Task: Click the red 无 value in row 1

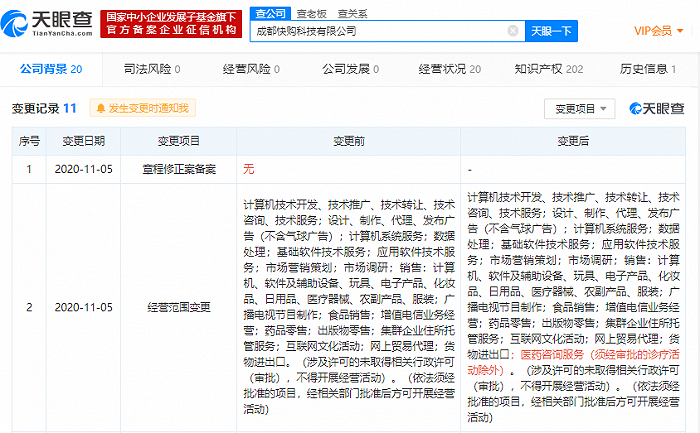Action: click(x=249, y=169)
